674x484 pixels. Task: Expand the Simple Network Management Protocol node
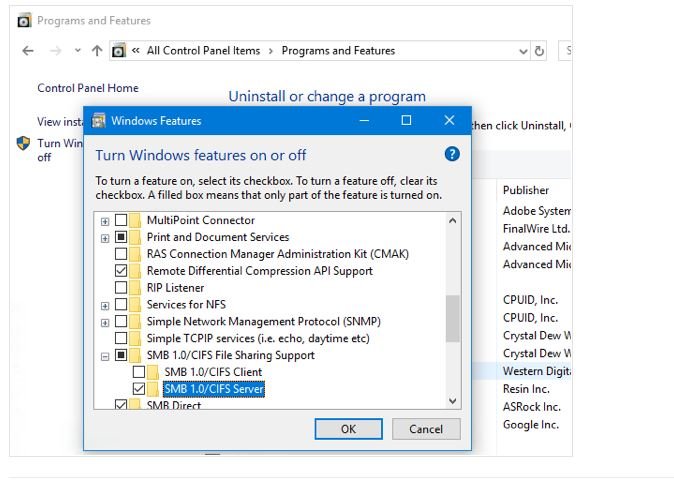coord(105,322)
